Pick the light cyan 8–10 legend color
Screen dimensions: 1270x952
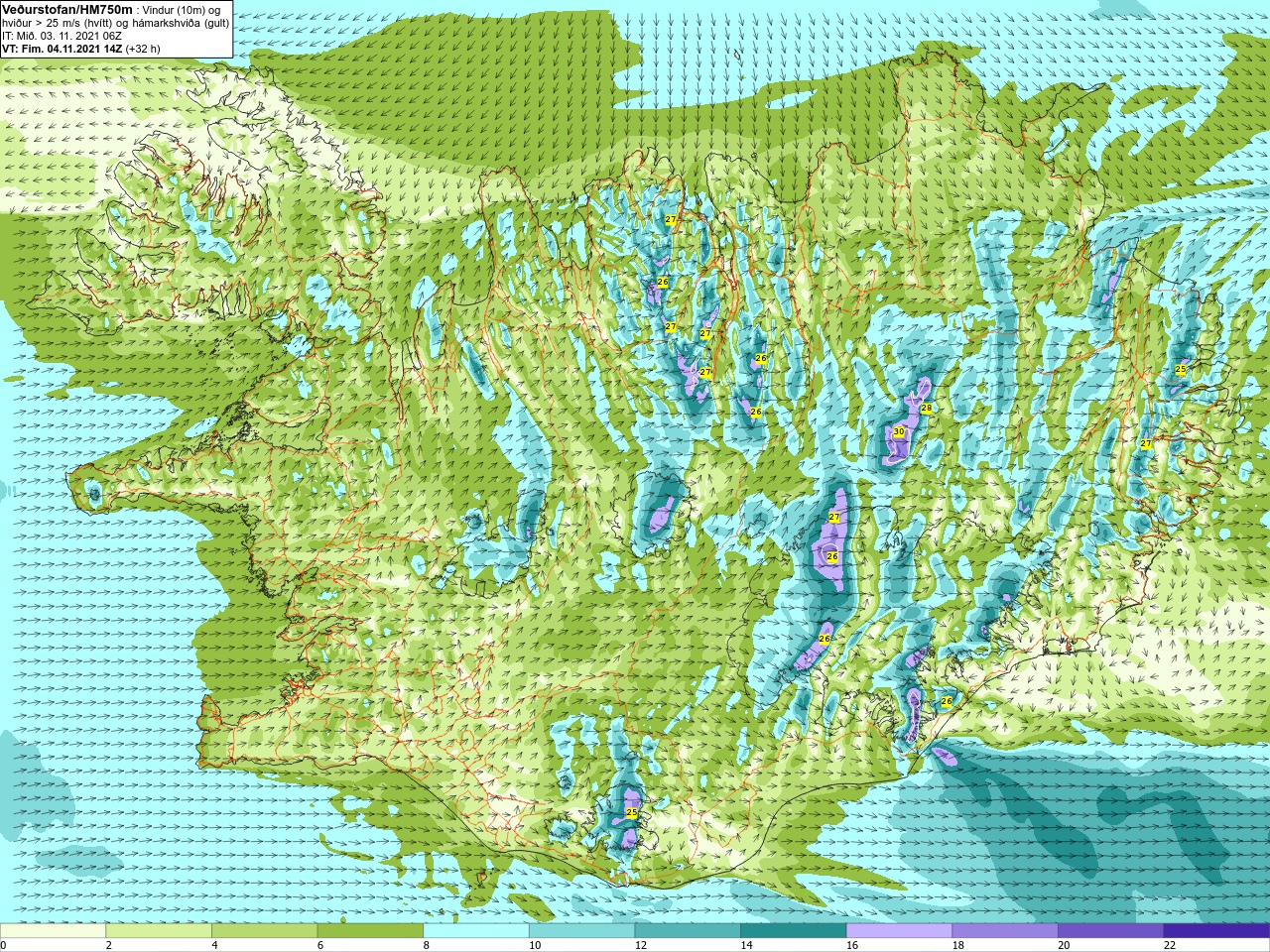tap(476, 931)
